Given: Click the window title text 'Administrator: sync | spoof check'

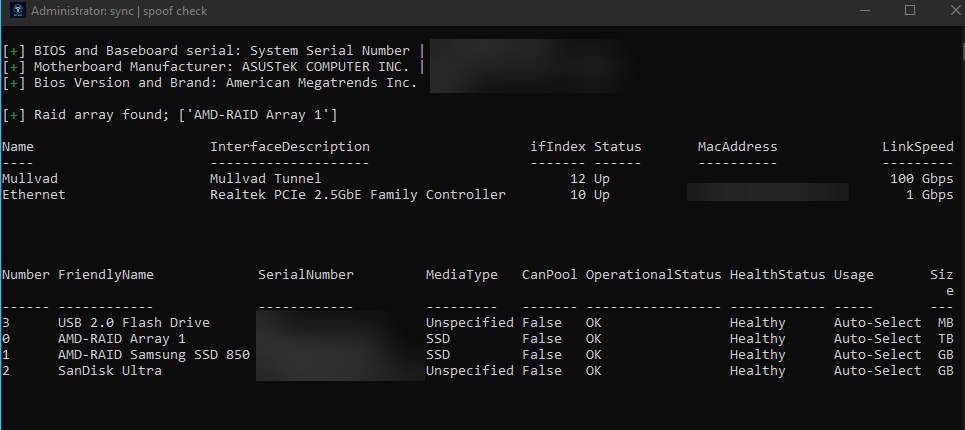Looking at the screenshot, I should (119, 11).
